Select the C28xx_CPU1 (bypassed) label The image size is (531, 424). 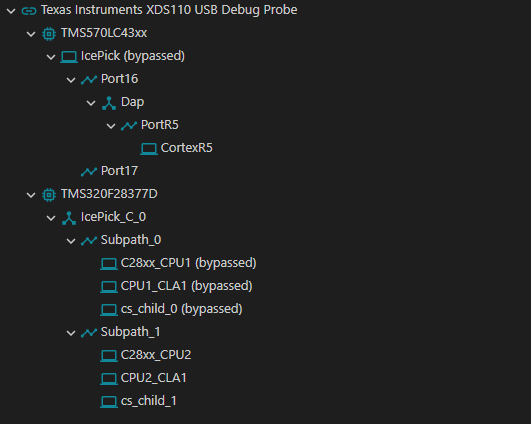click(189, 263)
